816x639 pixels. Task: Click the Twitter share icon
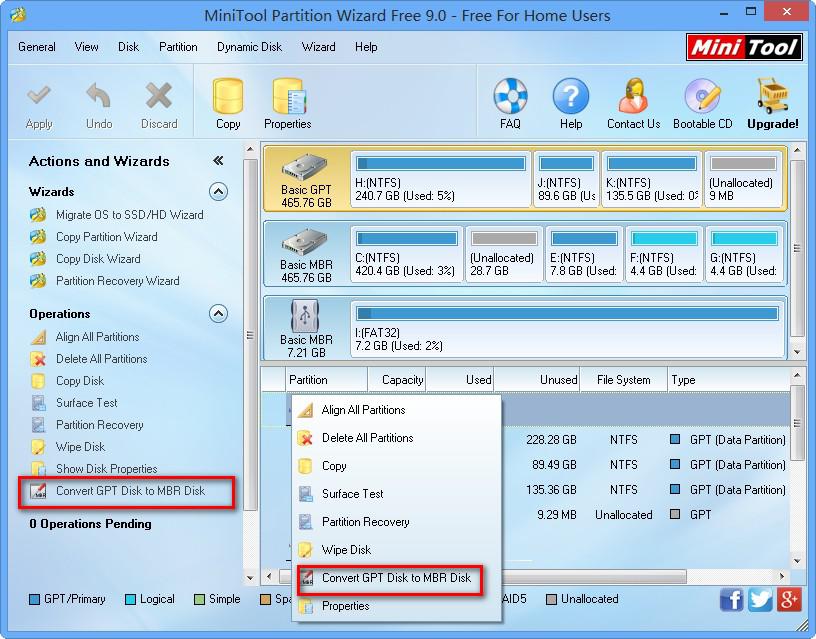click(x=759, y=599)
